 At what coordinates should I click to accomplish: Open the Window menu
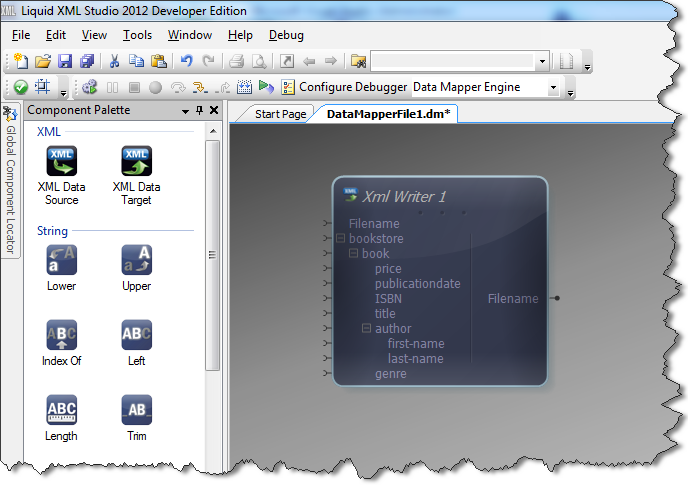point(190,35)
